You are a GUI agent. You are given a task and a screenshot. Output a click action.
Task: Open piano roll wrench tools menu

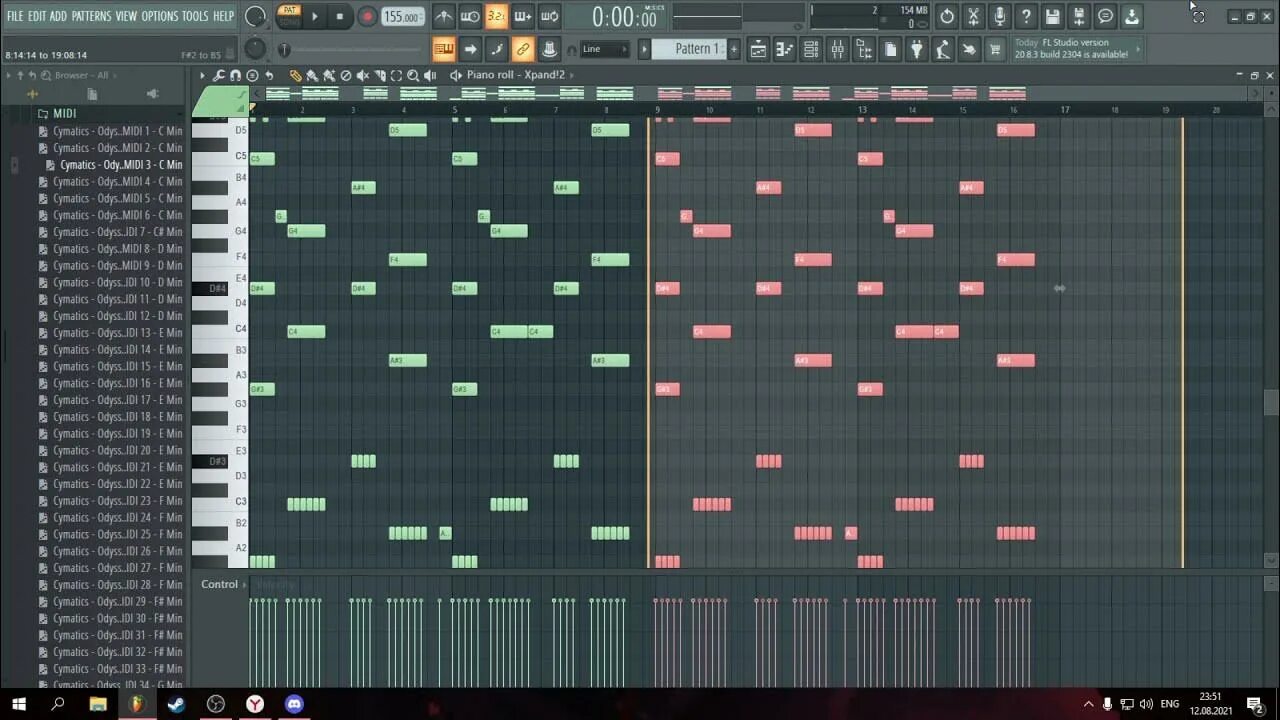click(219, 75)
